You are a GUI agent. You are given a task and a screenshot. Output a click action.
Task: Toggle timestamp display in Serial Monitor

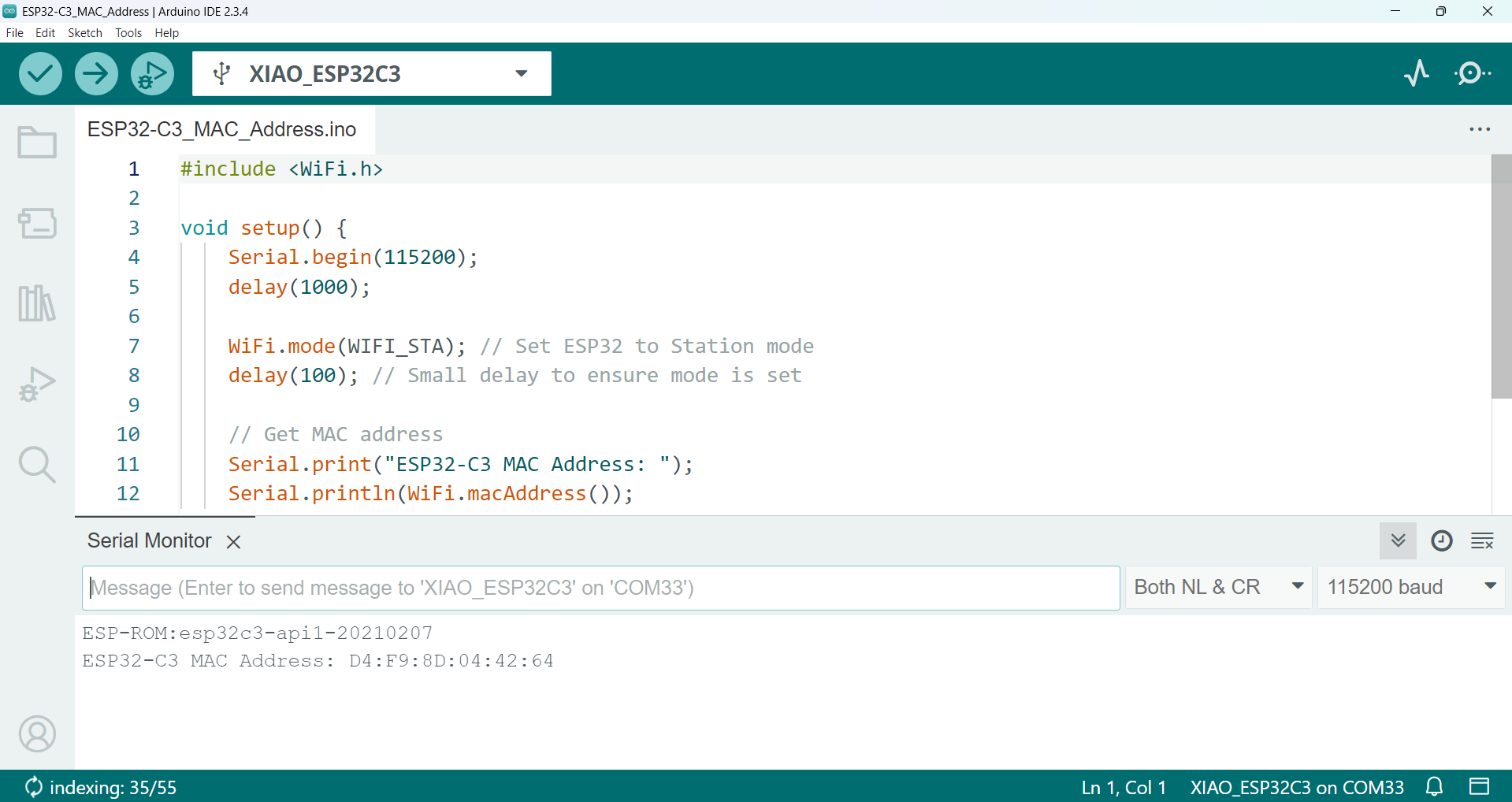(x=1441, y=540)
